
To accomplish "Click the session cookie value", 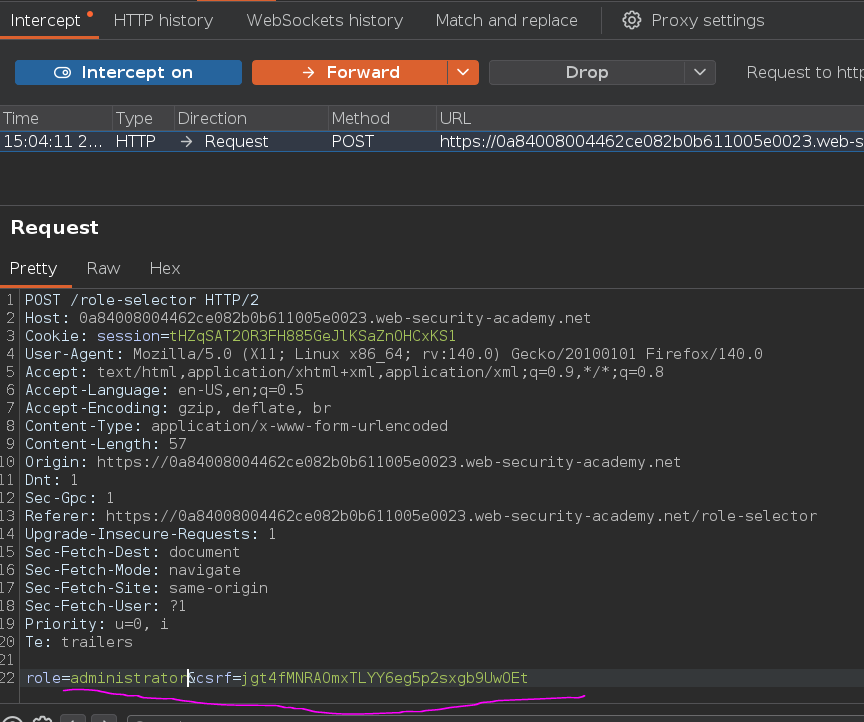I will [x=312, y=336].
